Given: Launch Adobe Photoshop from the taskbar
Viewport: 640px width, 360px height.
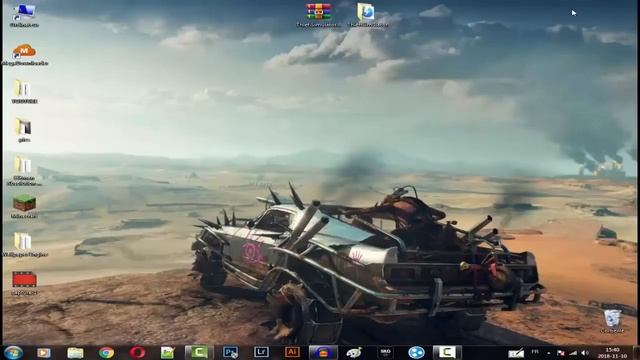Looking at the screenshot, I should pyautogui.click(x=230, y=353).
